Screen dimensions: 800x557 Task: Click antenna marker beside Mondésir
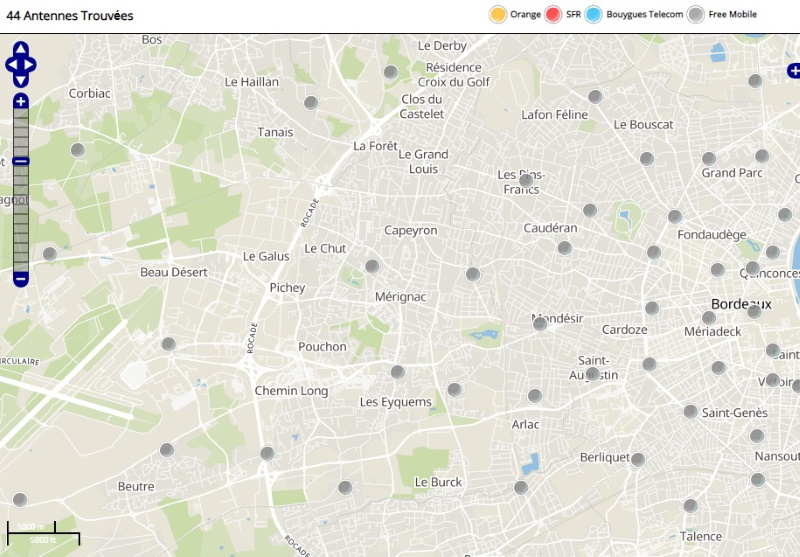540,323
